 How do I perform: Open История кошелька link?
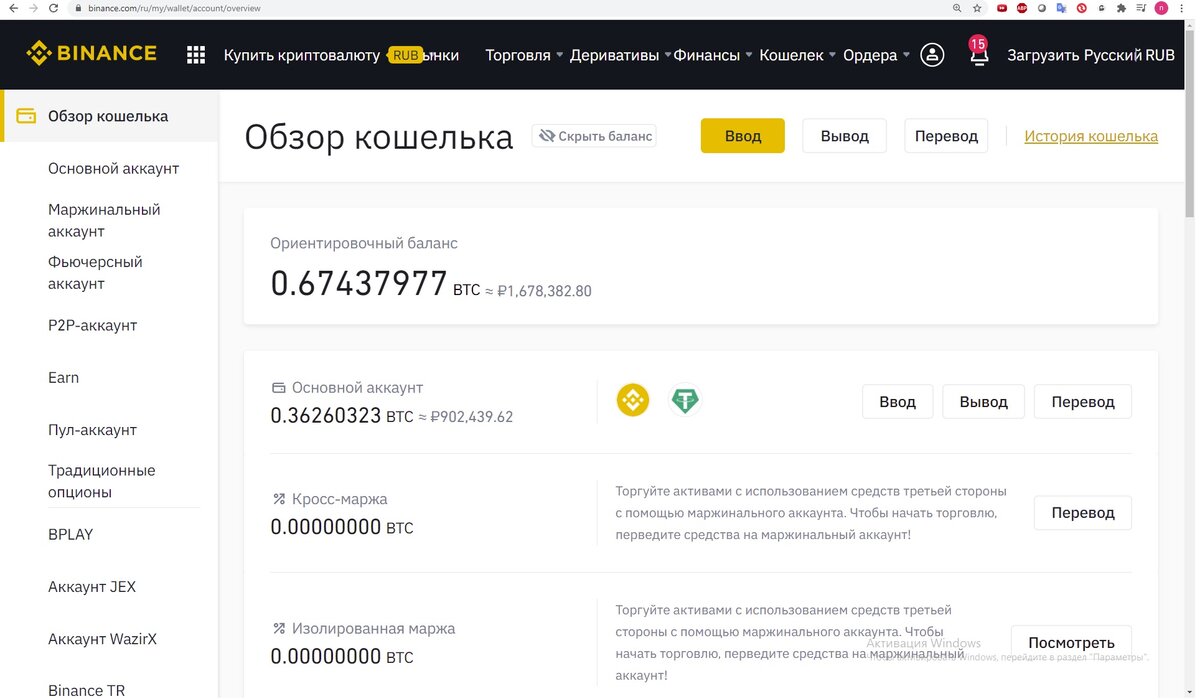coord(1091,136)
